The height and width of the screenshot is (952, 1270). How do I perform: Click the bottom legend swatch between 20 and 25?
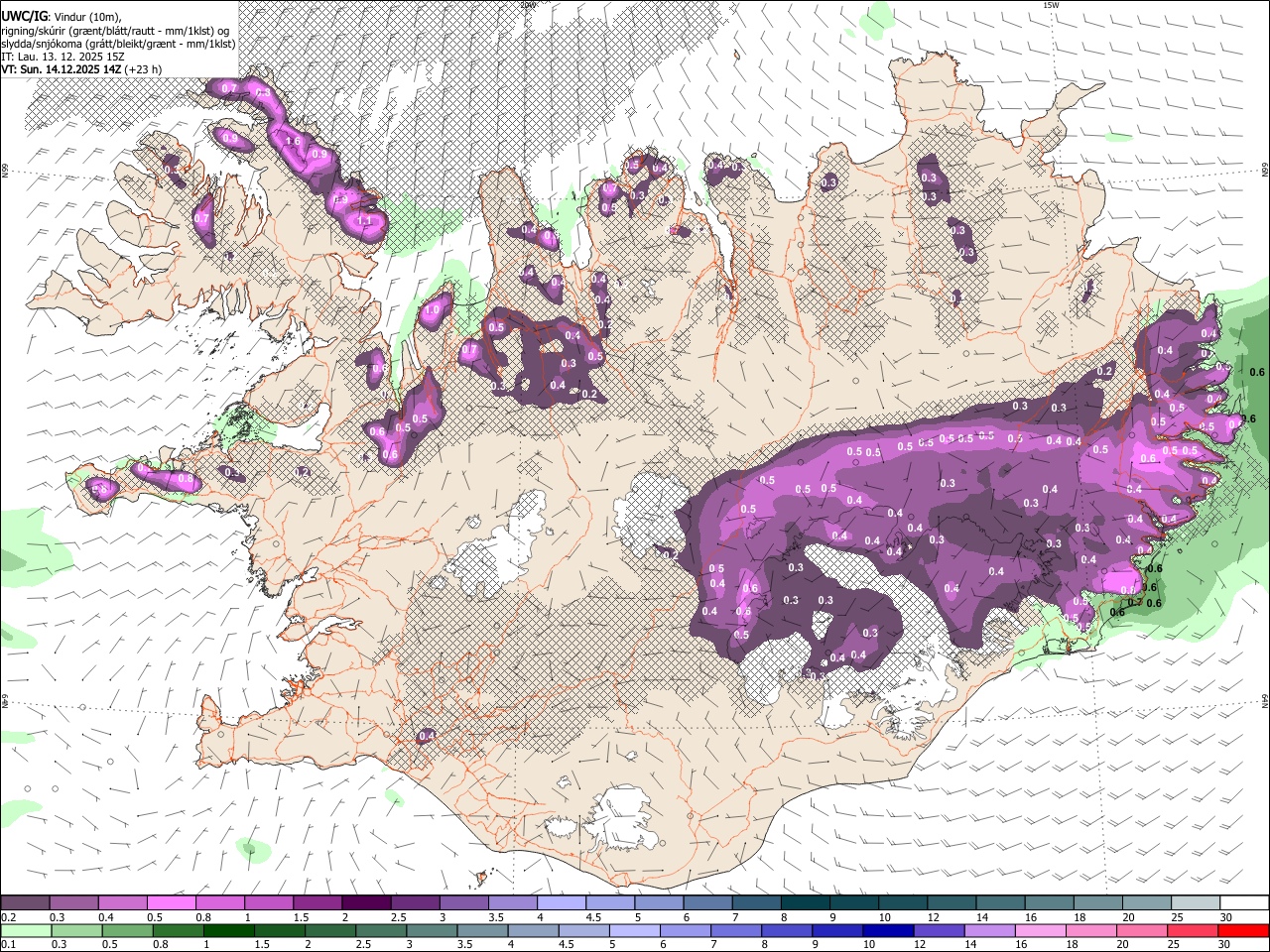coord(1142,930)
